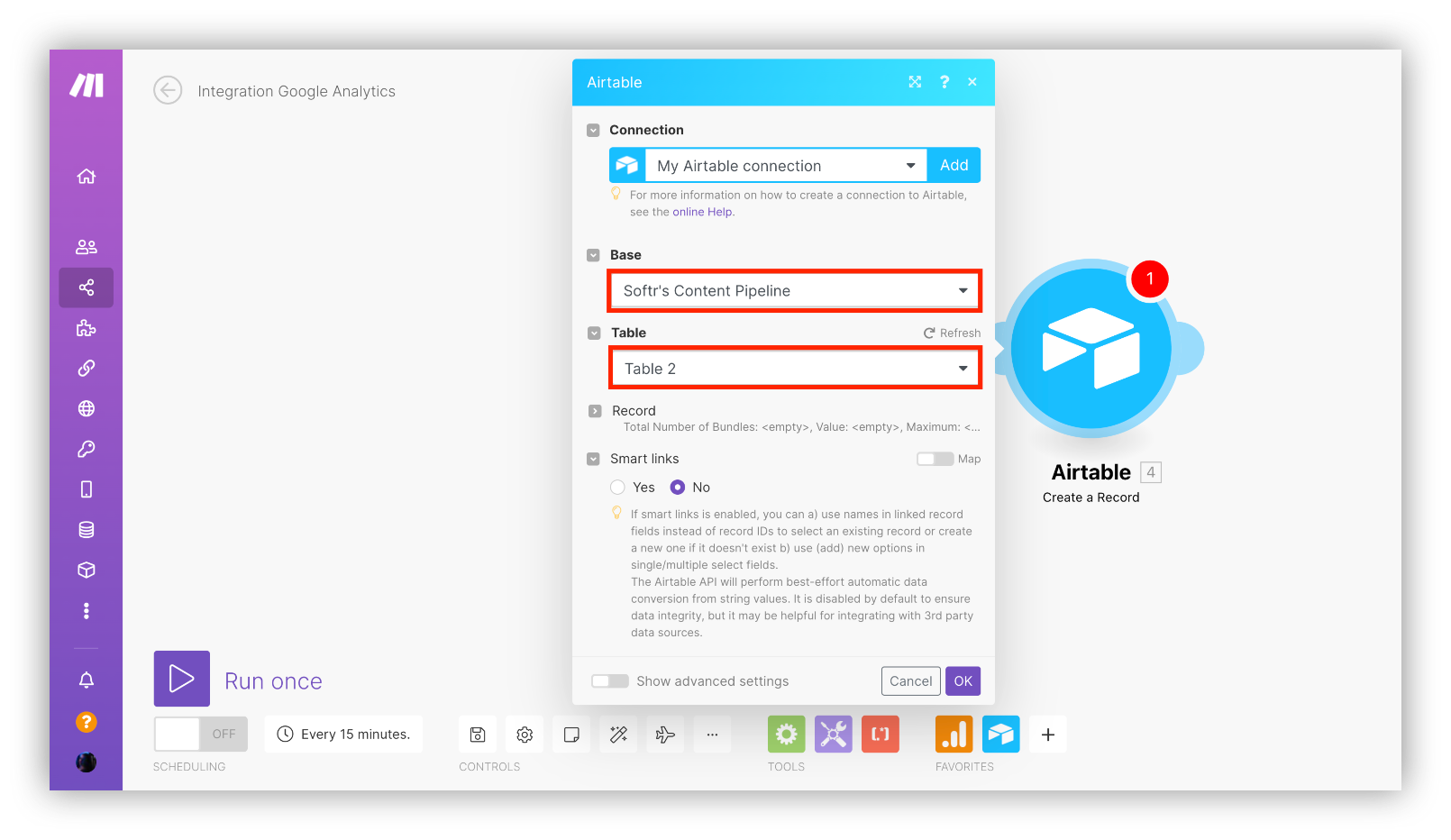Add a favorite with plus button
The width and height of the screenshot is (1451, 840).
pyautogui.click(x=1048, y=735)
